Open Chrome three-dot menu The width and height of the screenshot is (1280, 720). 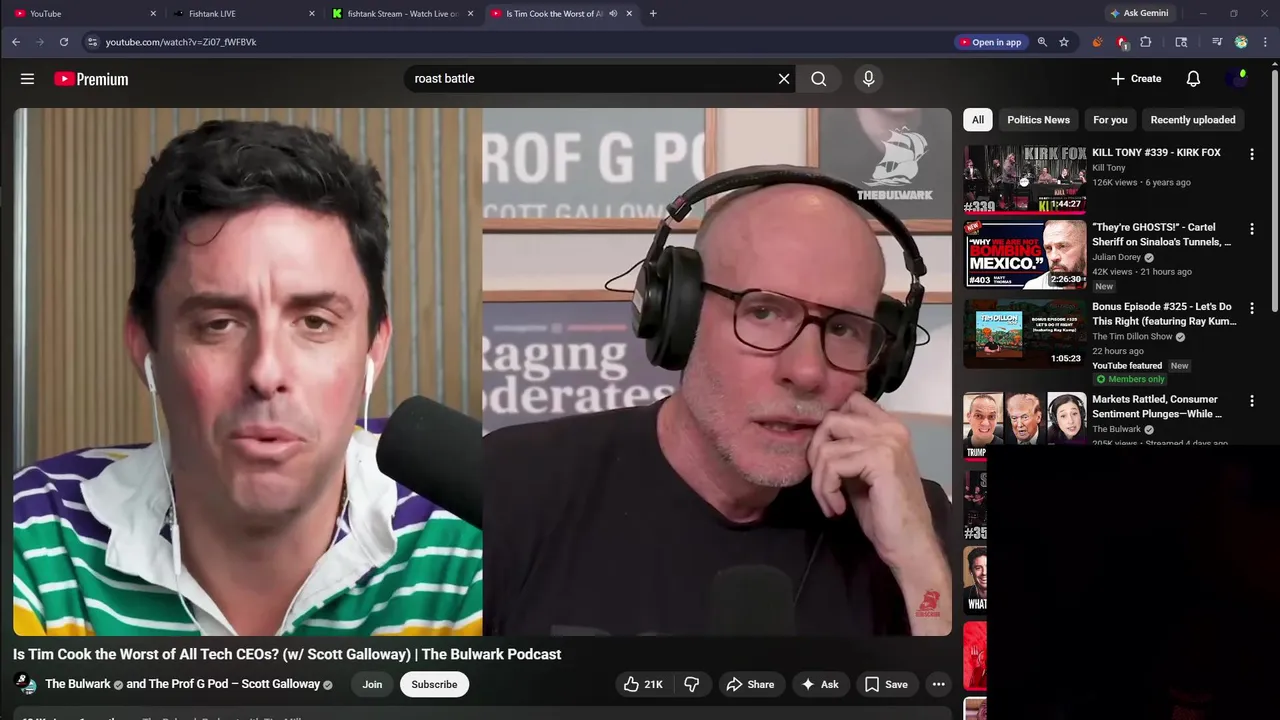click(x=1266, y=42)
